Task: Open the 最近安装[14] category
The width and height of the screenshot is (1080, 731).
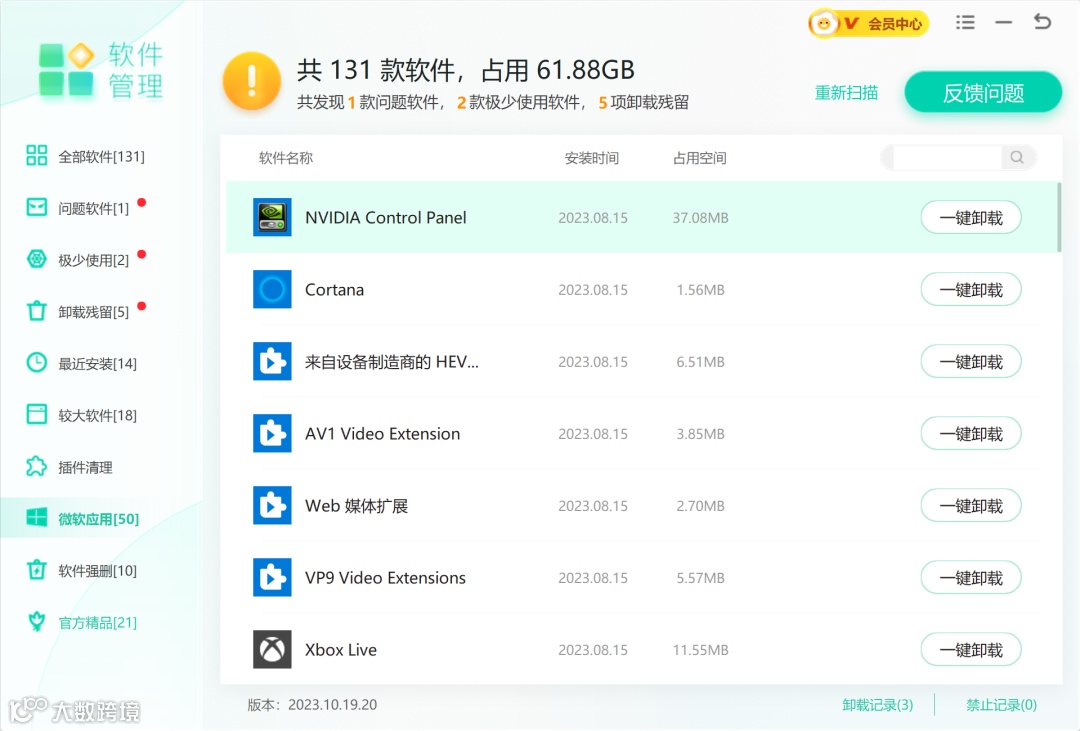Action: point(81,363)
